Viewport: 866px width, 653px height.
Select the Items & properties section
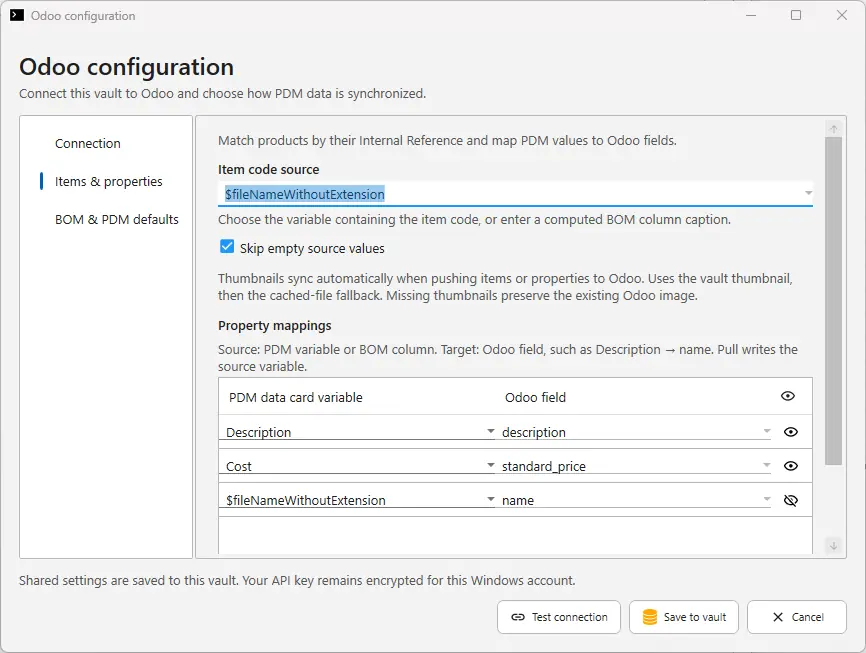(109, 181)
